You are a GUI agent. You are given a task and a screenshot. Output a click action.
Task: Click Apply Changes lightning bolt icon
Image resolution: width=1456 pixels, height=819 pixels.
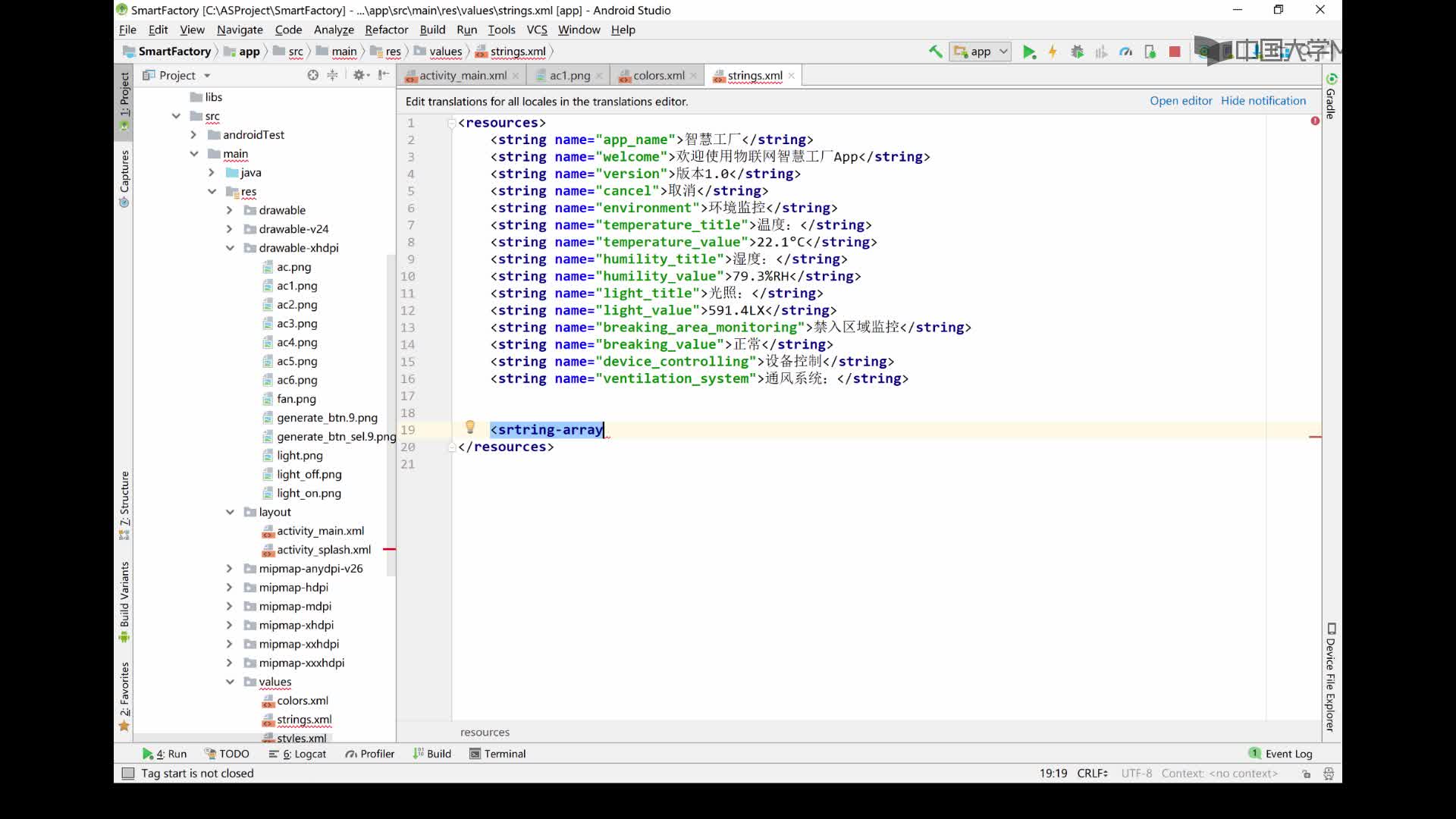(1053, 52)
